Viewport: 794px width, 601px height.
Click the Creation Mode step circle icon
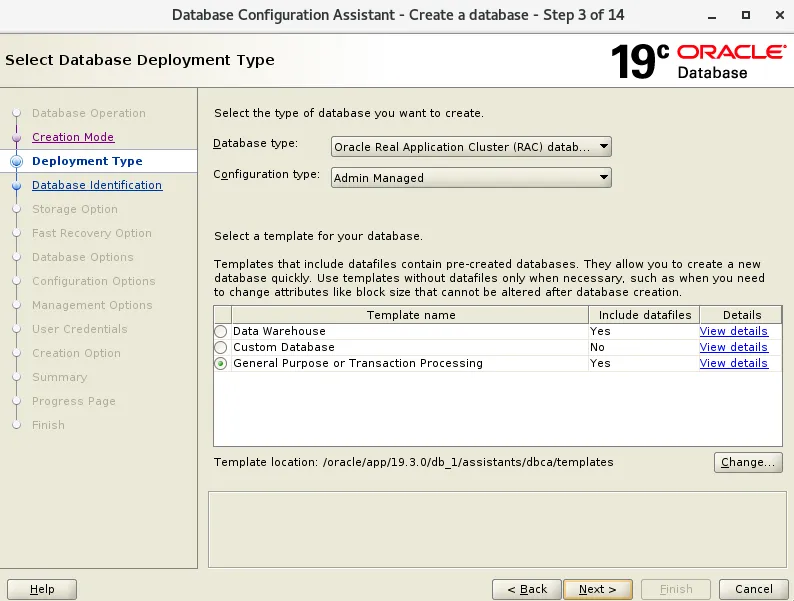[x=17, y=137]
